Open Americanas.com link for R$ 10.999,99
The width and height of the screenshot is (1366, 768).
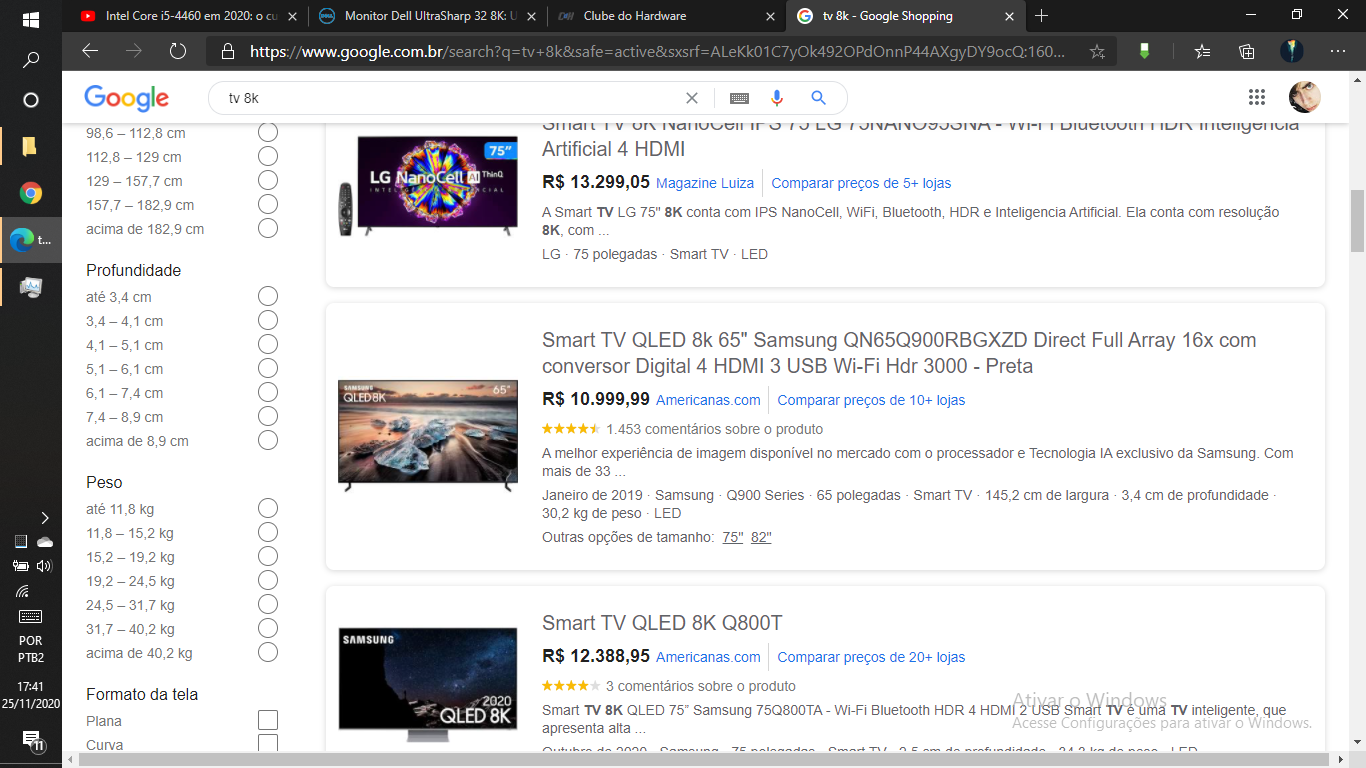[x=708, y=400]
